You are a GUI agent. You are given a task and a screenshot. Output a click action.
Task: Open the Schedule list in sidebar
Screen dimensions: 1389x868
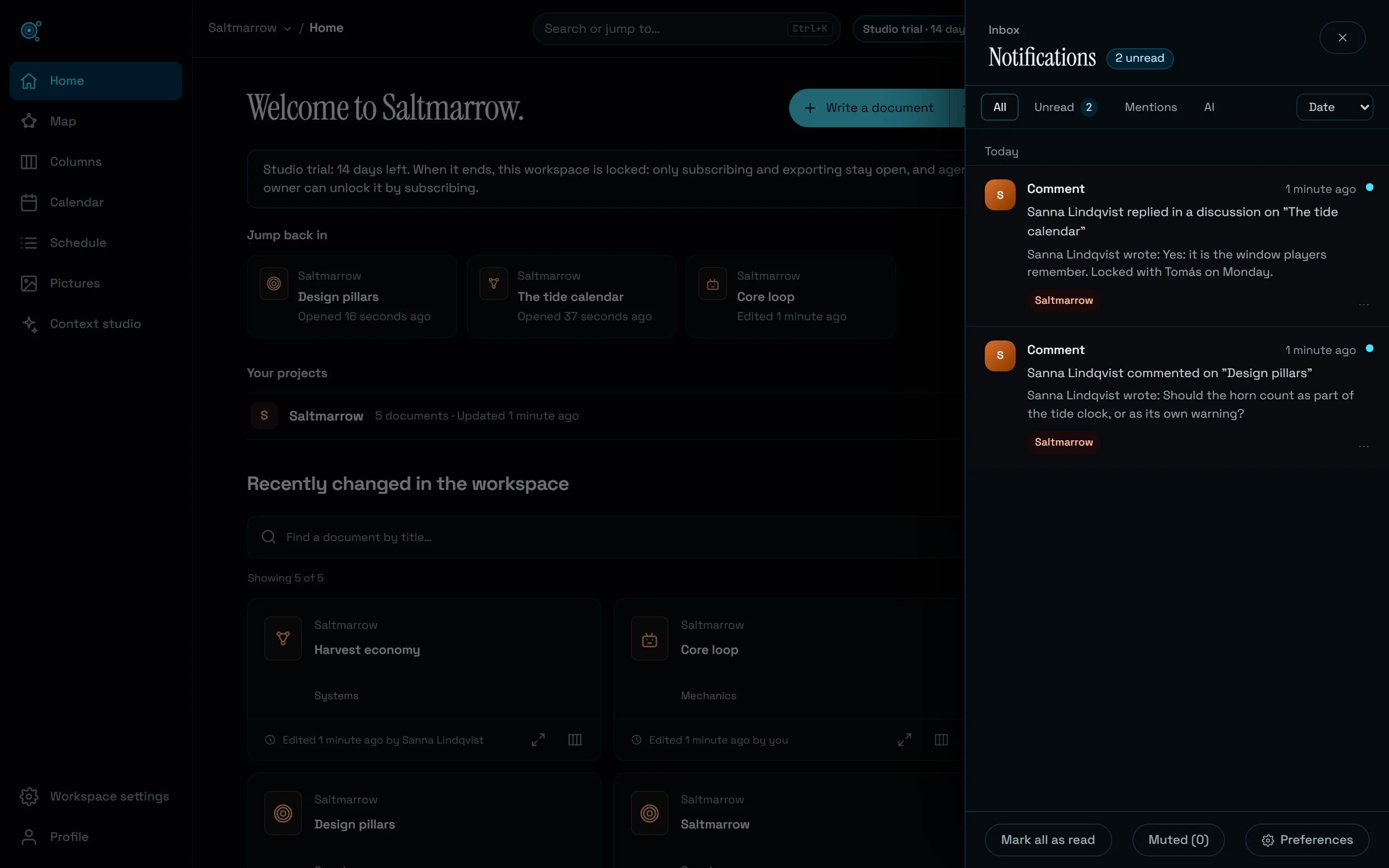point(96,243)
